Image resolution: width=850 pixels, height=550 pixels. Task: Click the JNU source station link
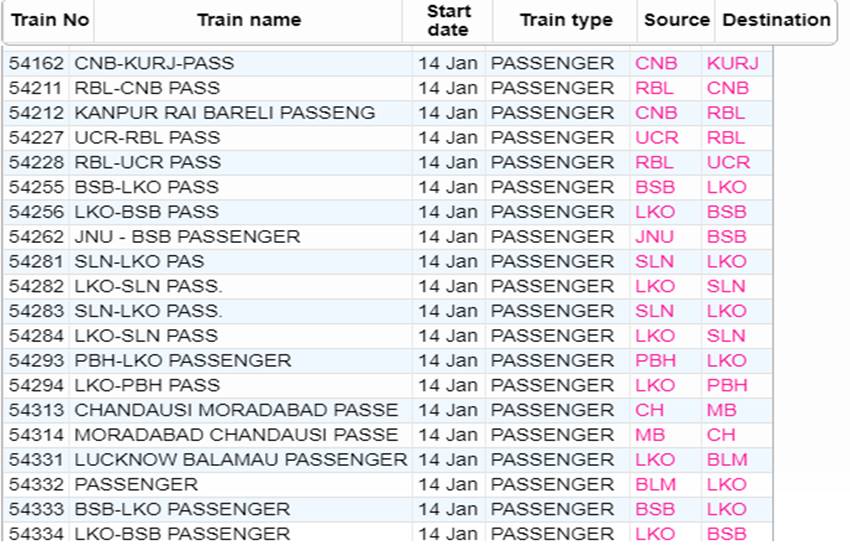(654, 237)
